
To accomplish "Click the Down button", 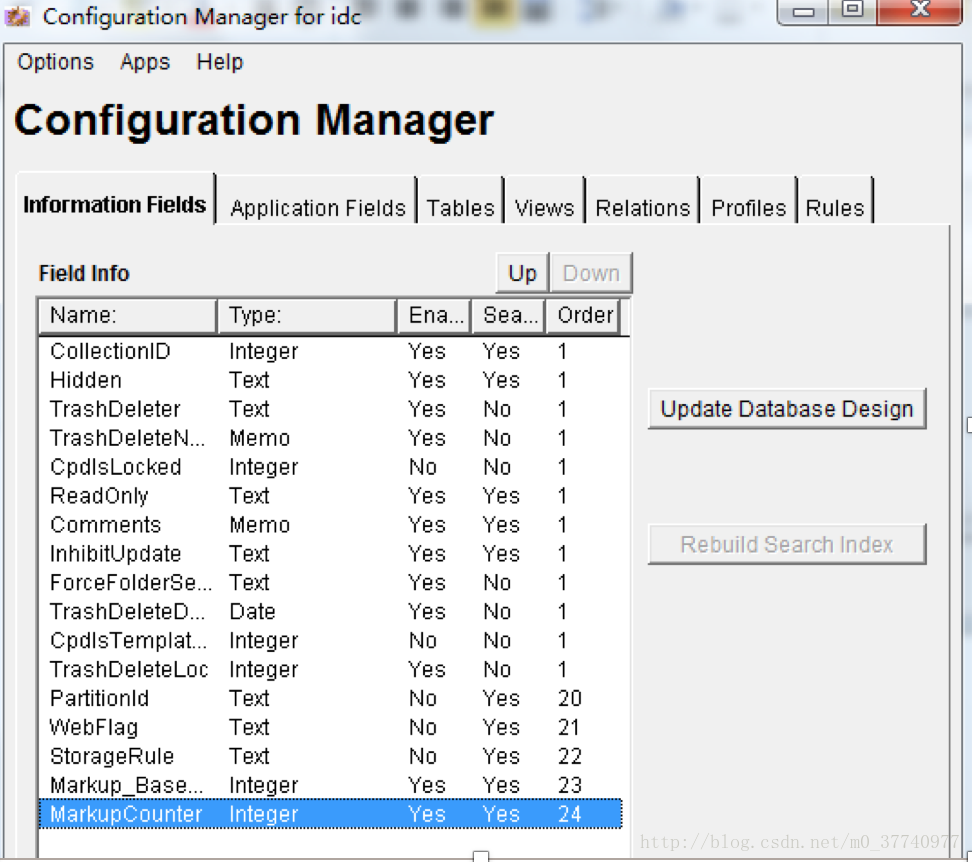I will 591,272.
